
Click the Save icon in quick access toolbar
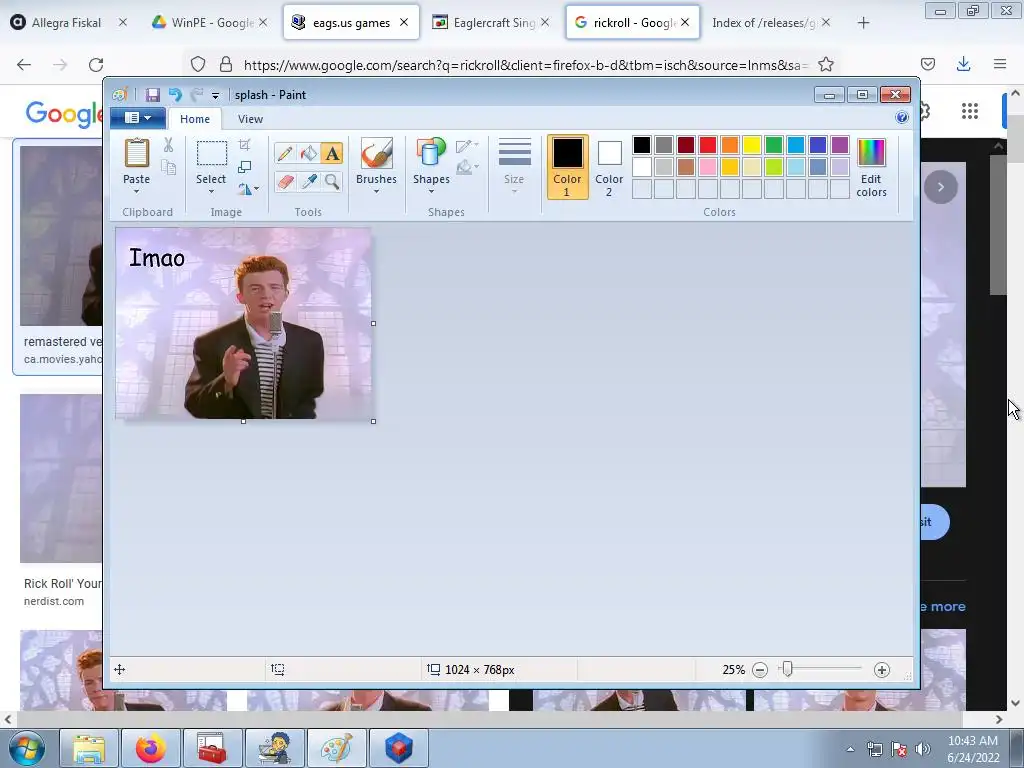pos(152,95)
